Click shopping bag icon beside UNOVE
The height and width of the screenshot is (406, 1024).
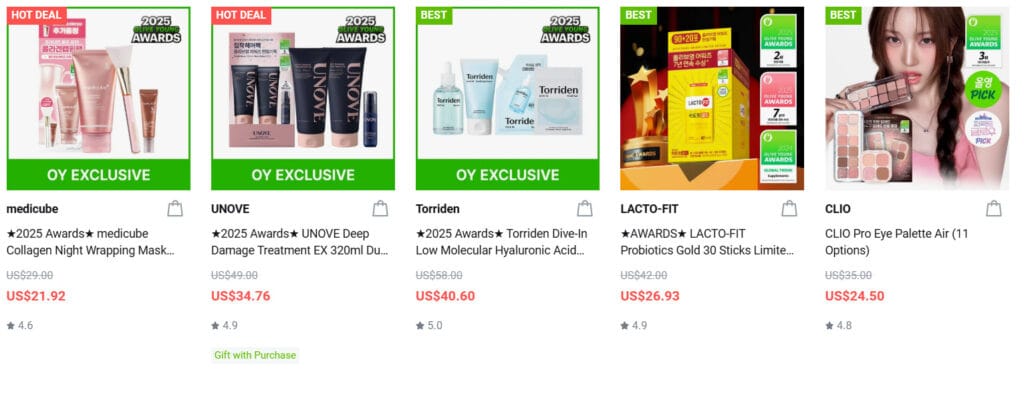click(380, 209)
